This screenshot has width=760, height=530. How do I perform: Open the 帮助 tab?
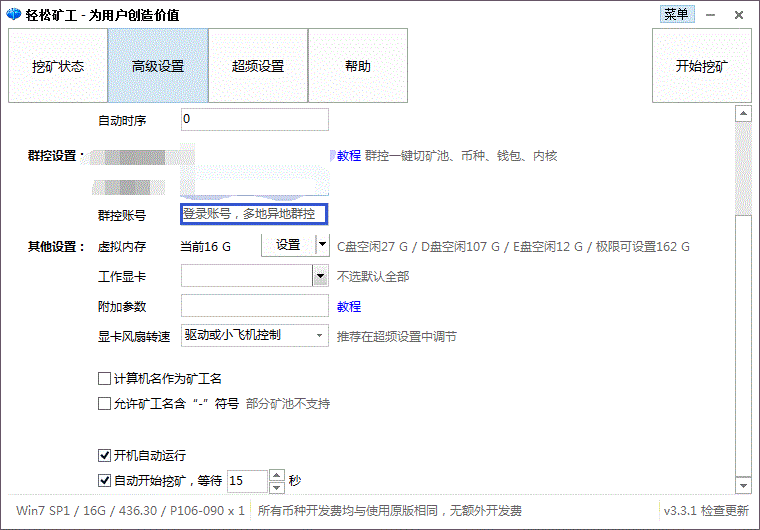pos(357,66)
